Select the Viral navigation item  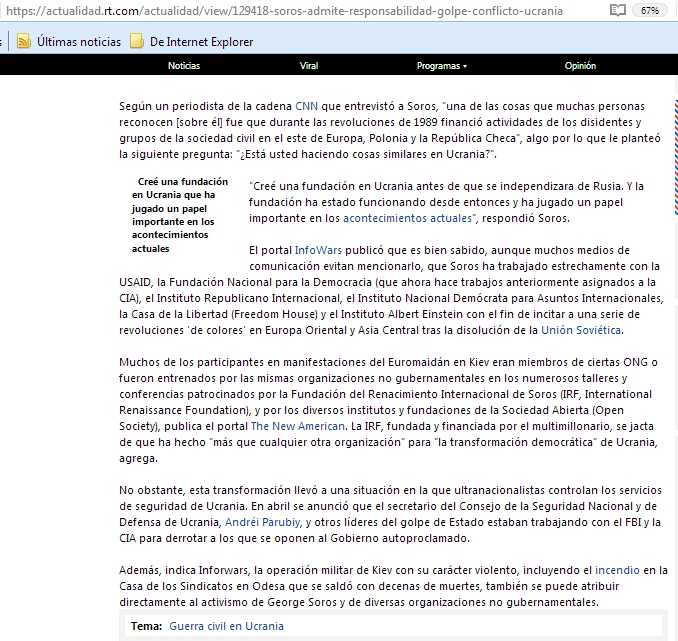point(309,65)
